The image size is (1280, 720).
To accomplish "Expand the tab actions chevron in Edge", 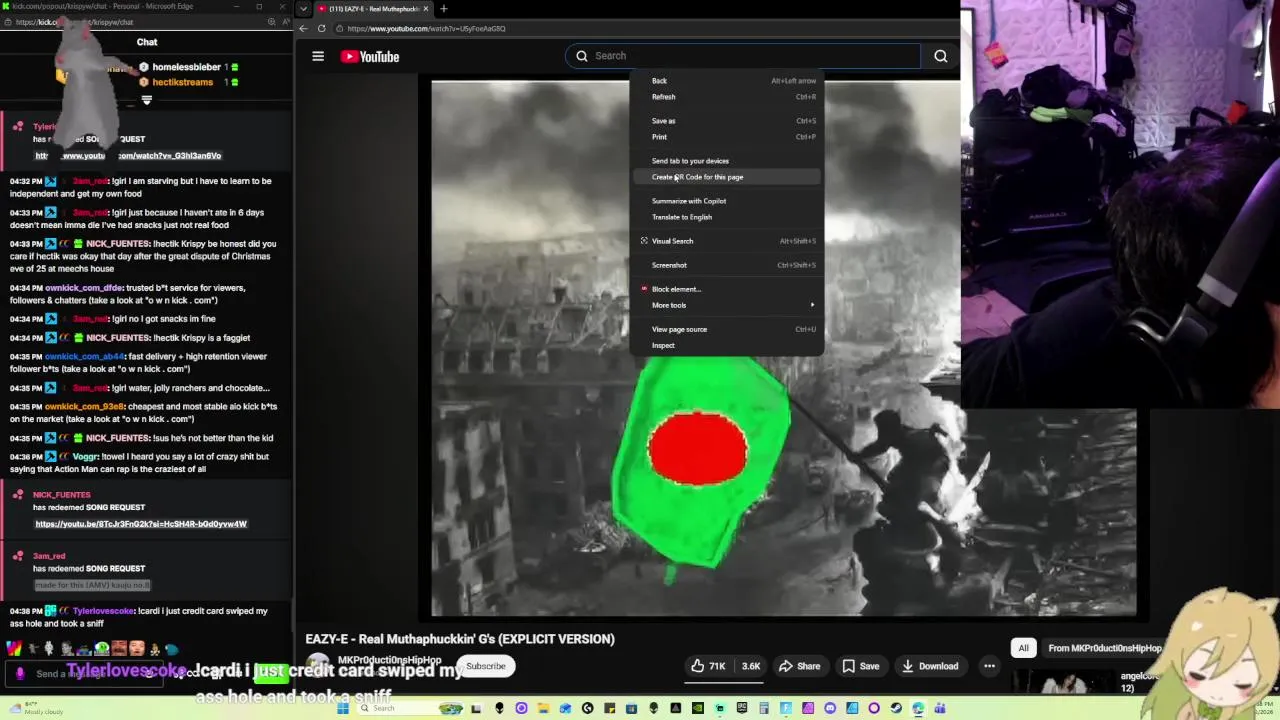I will [x=303, y=9].
